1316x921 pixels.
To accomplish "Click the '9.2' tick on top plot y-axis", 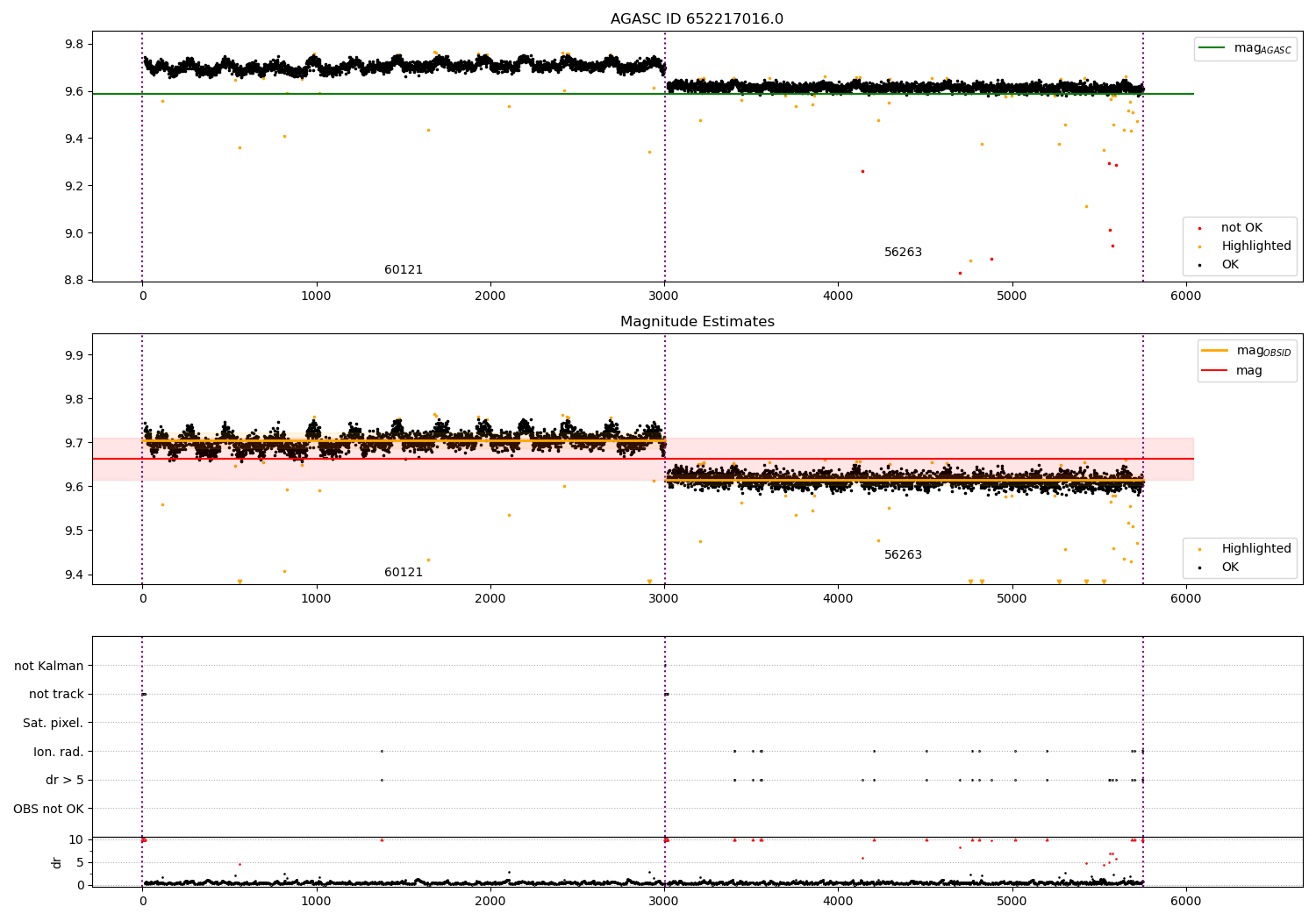I will 75,186.
